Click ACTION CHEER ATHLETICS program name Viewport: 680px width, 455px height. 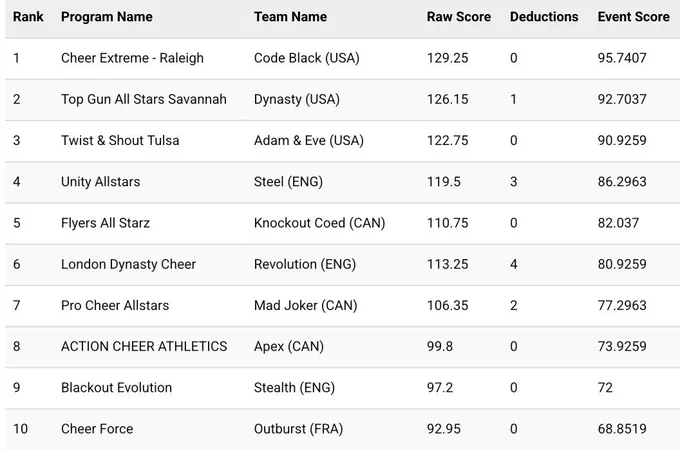click(x=144, y=346)
